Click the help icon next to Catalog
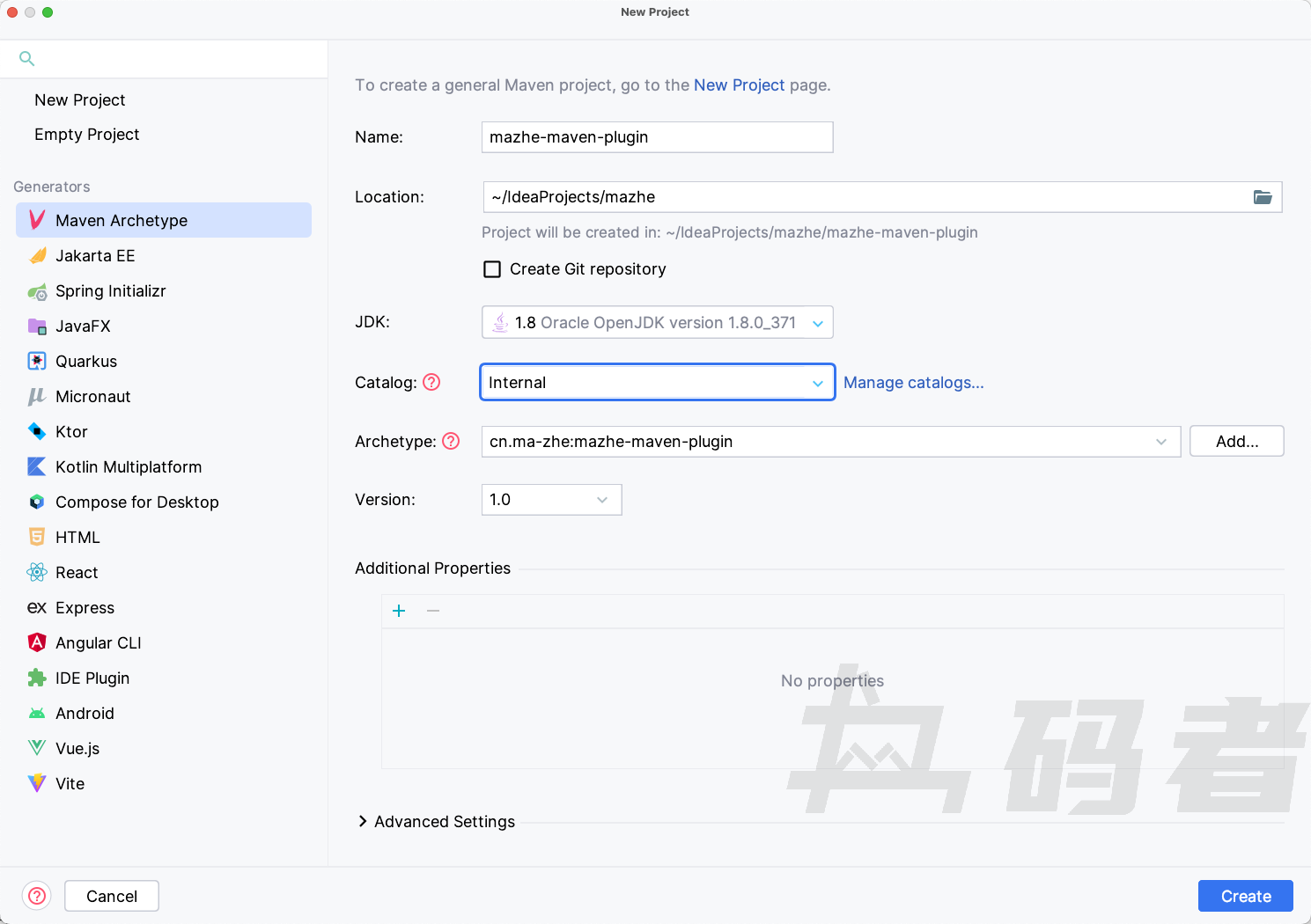The width and height of the screenshot is (1311, 924). [431, 382]
